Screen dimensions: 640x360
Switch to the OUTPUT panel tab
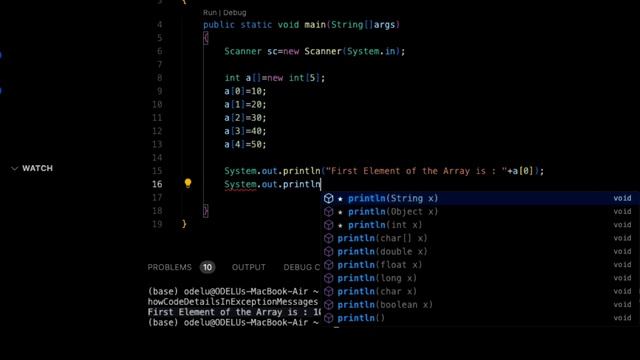tap(249, 267)
